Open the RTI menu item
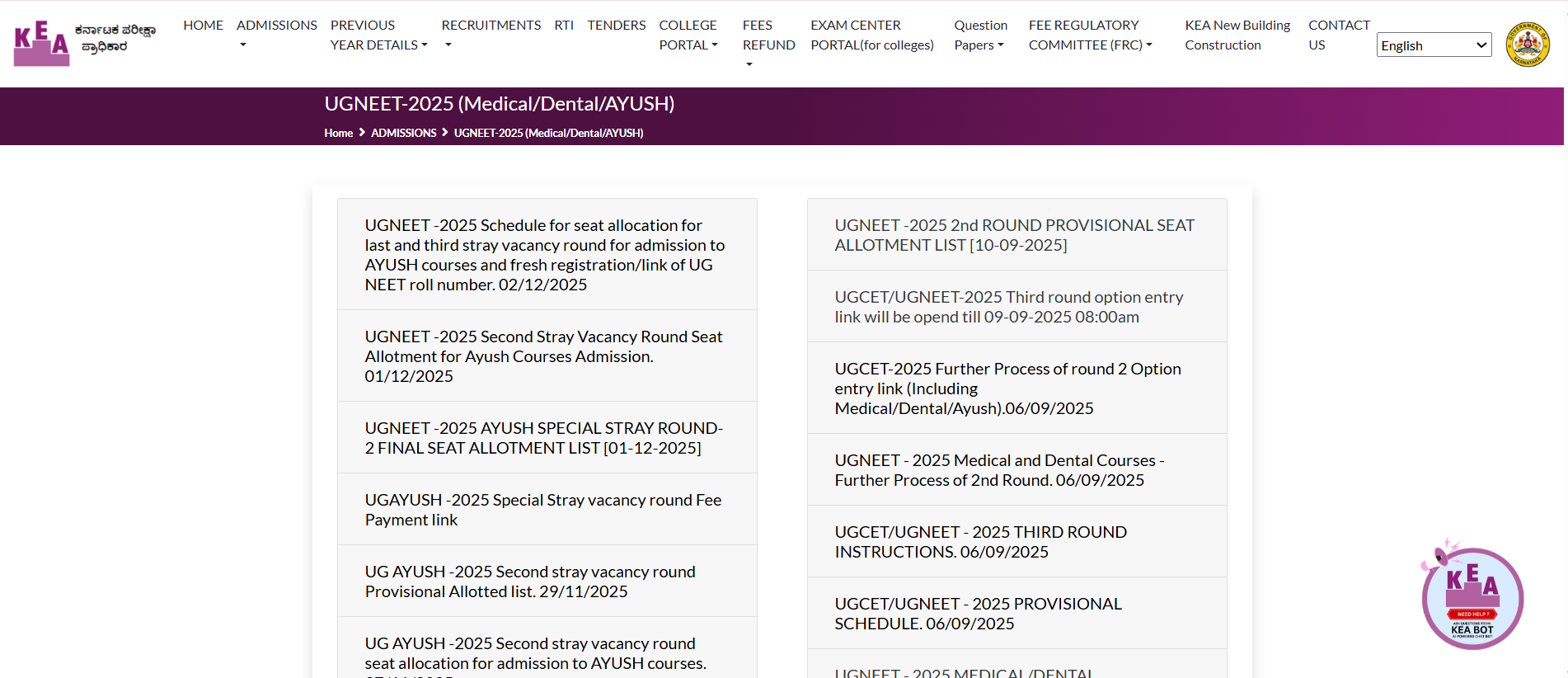 click(x=564, y=26)
